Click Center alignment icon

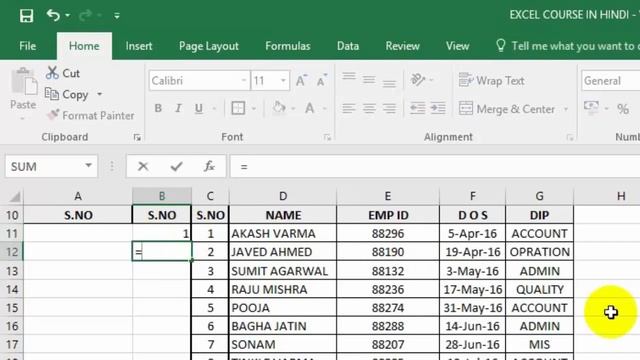(x=369, y=108)
